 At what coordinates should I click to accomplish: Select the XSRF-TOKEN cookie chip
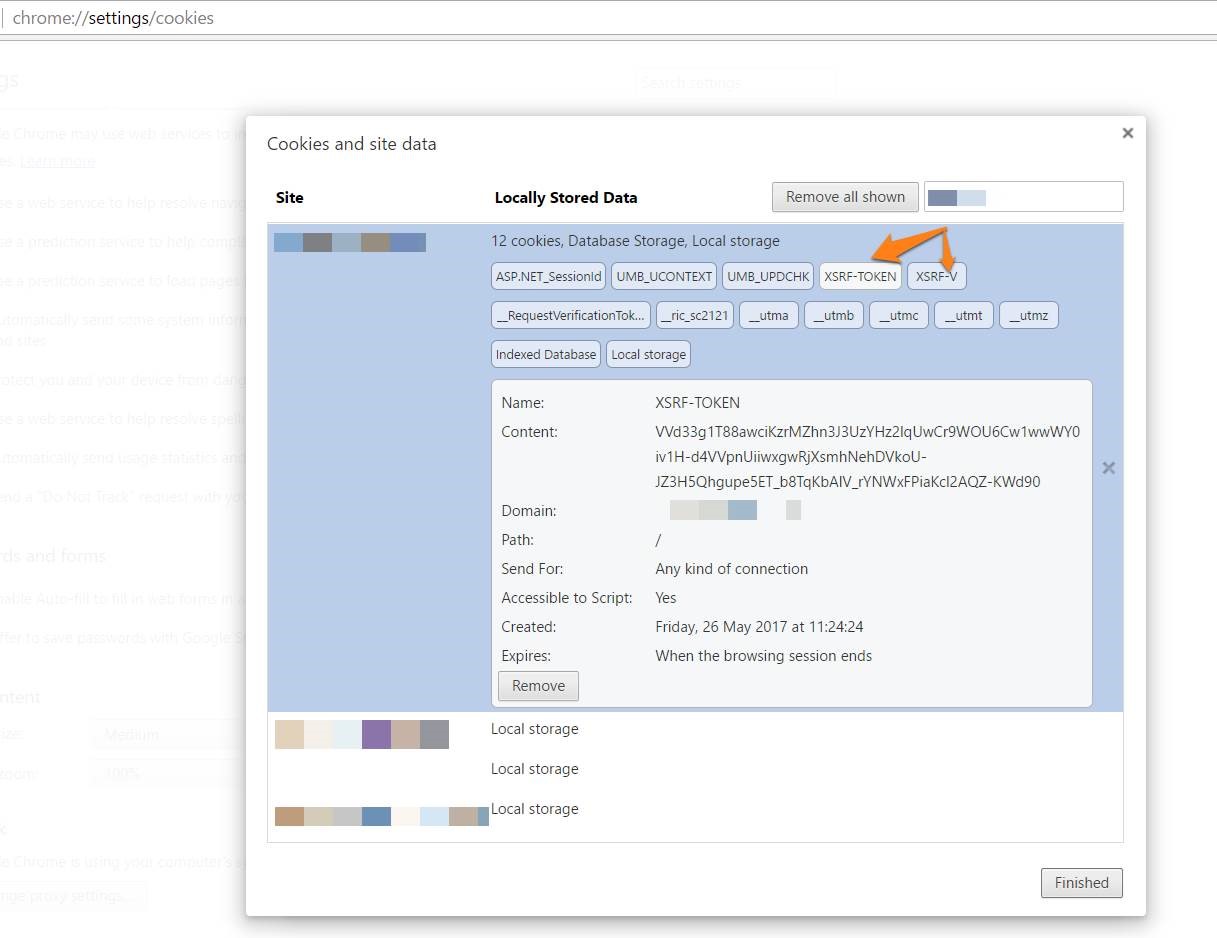[861, 276]
